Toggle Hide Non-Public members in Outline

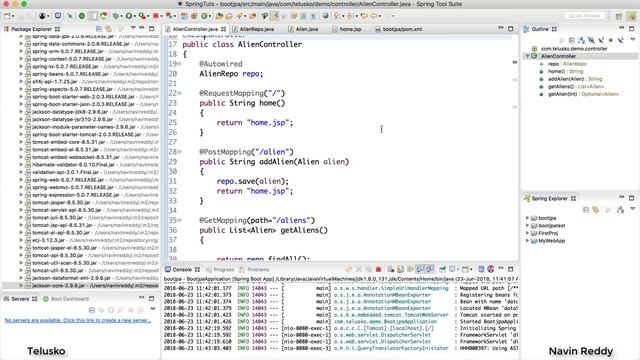(611, 40)
